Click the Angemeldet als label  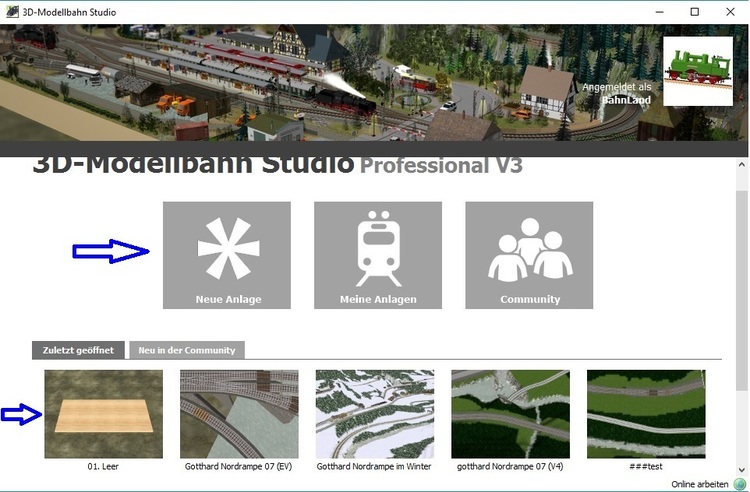tap(617, 87)
